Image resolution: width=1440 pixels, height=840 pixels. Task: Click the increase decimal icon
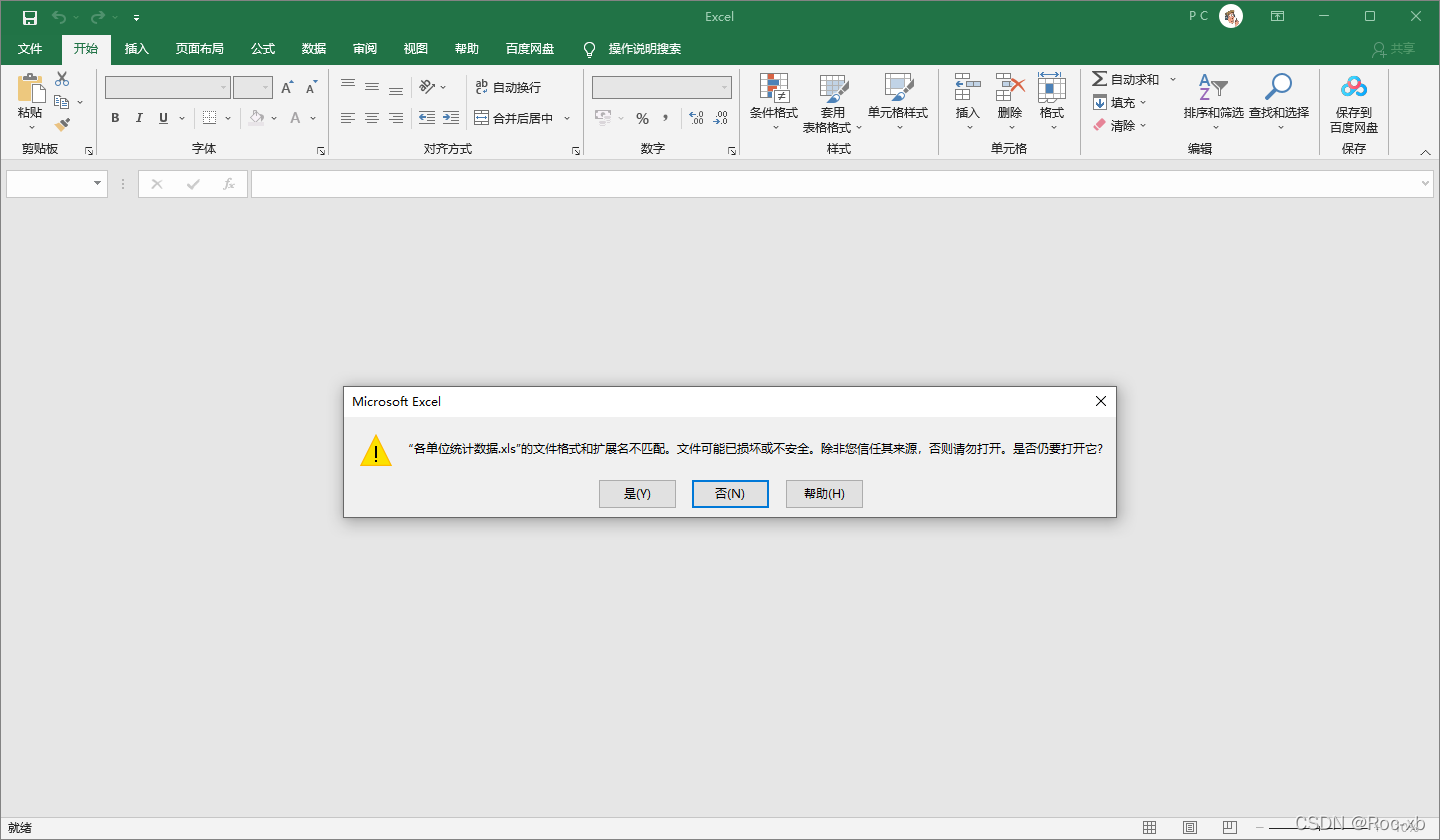(697, 118)
